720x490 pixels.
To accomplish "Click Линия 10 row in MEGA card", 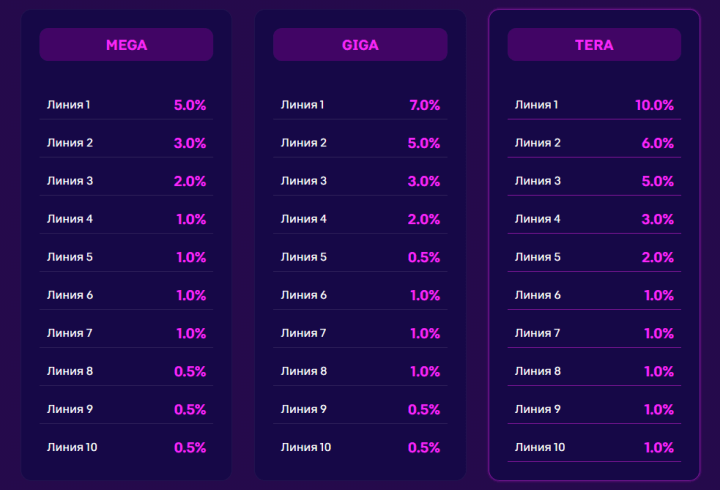I will 126,447.
